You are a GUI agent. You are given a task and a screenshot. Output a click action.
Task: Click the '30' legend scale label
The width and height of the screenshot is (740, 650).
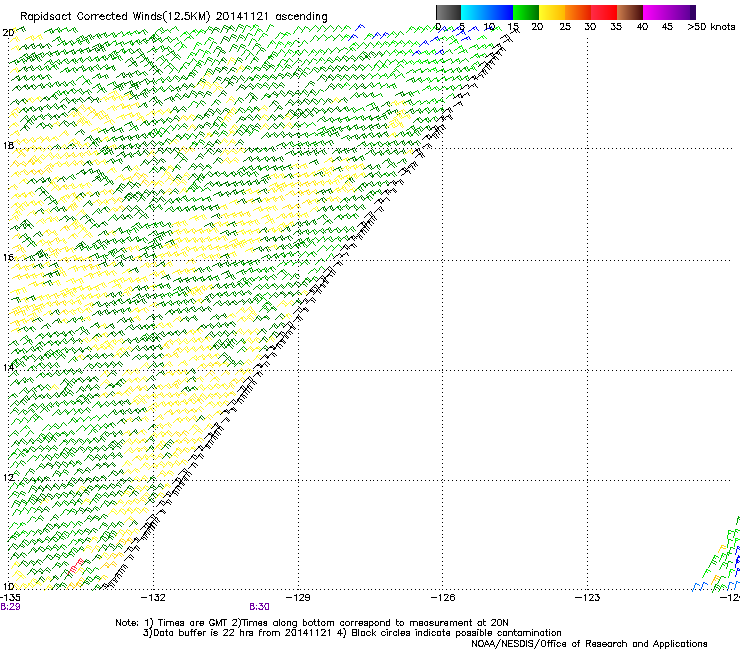point(590,27)
